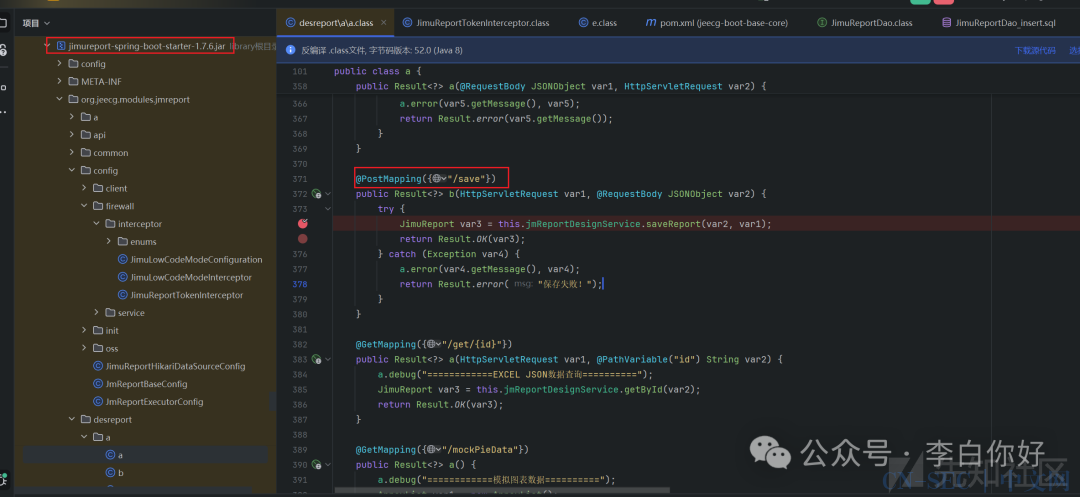Expand the oss folder
This screenshot has height=497, width=1080.
pos(84,348)
